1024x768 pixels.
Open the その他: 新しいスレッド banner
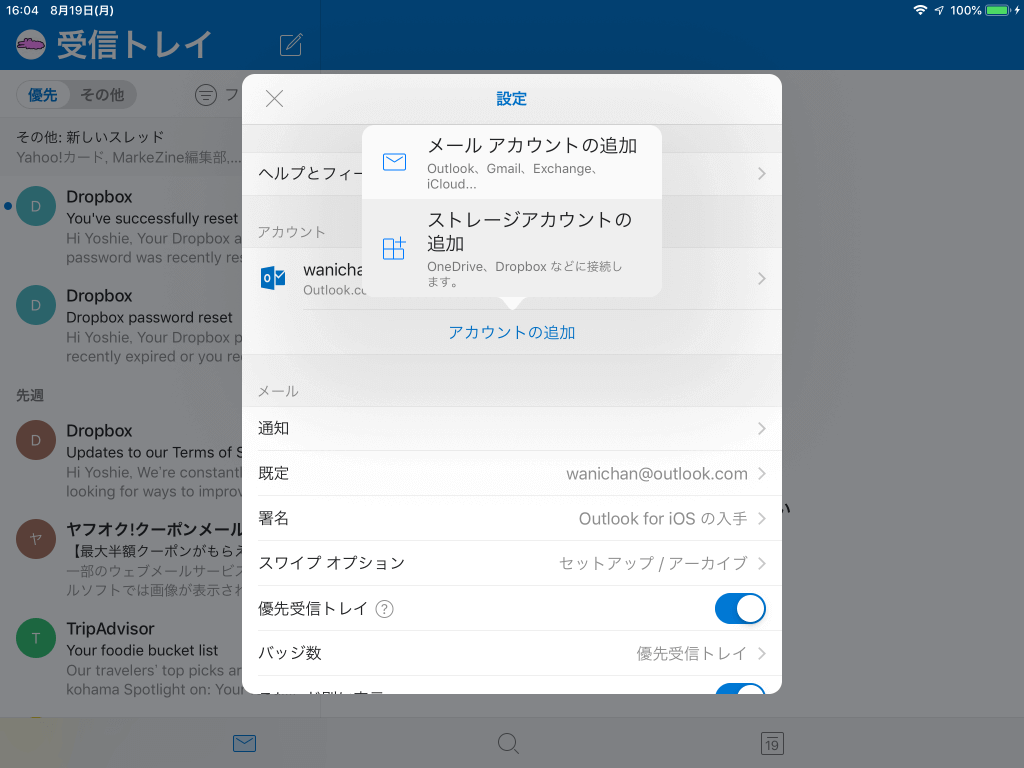click(121, 147)
